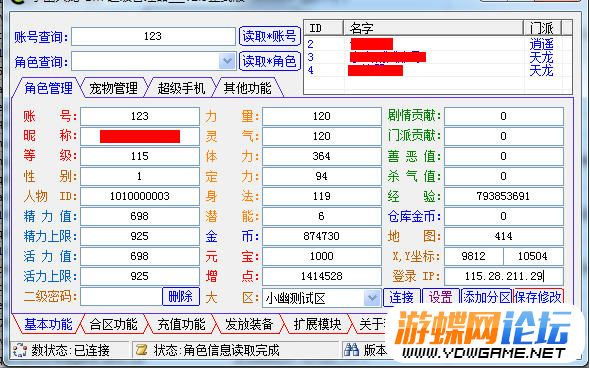
Task: Click the 昵称 field
Action: coord(140,136)
